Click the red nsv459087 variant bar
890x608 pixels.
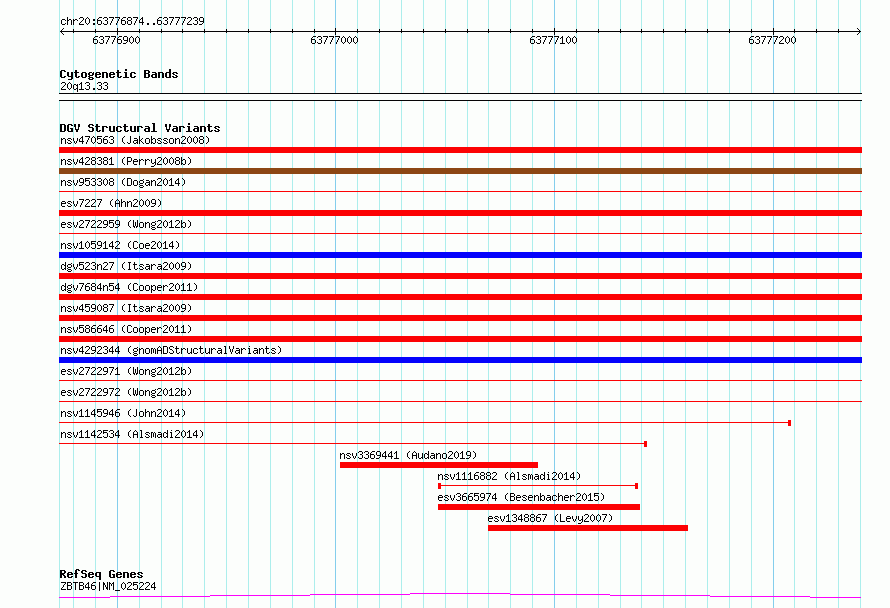pos(460,318)
